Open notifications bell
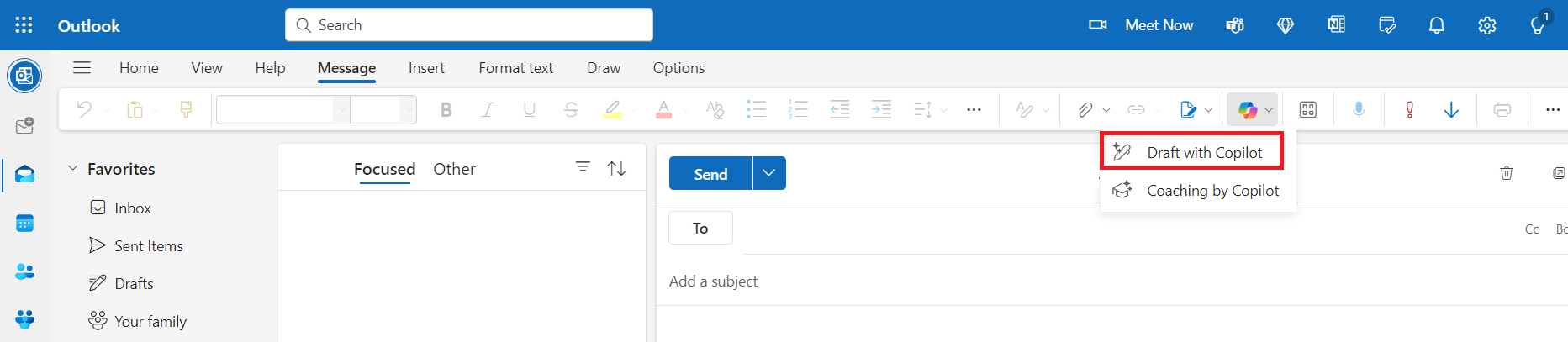The image size is (1568, 342). pyautogui.click(x=1437, y=25)
